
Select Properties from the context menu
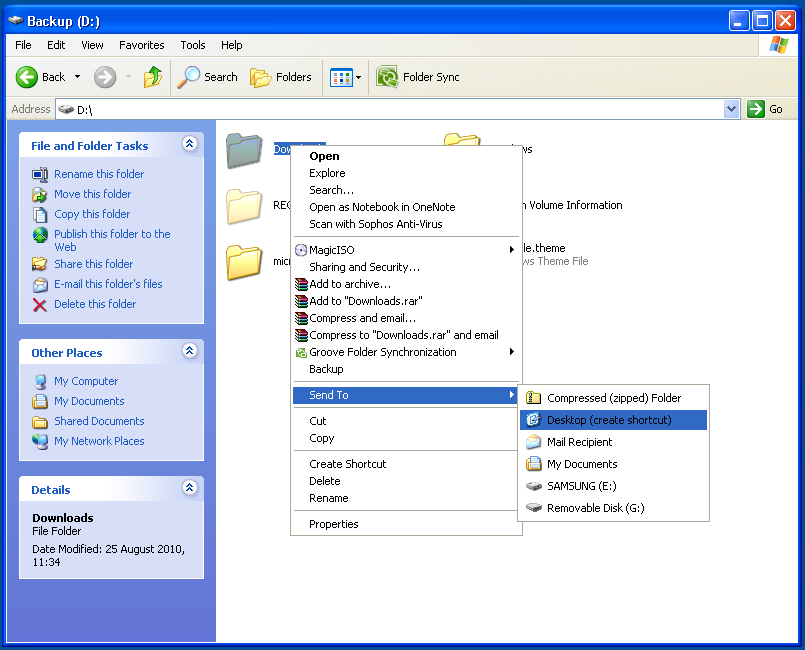333,524
